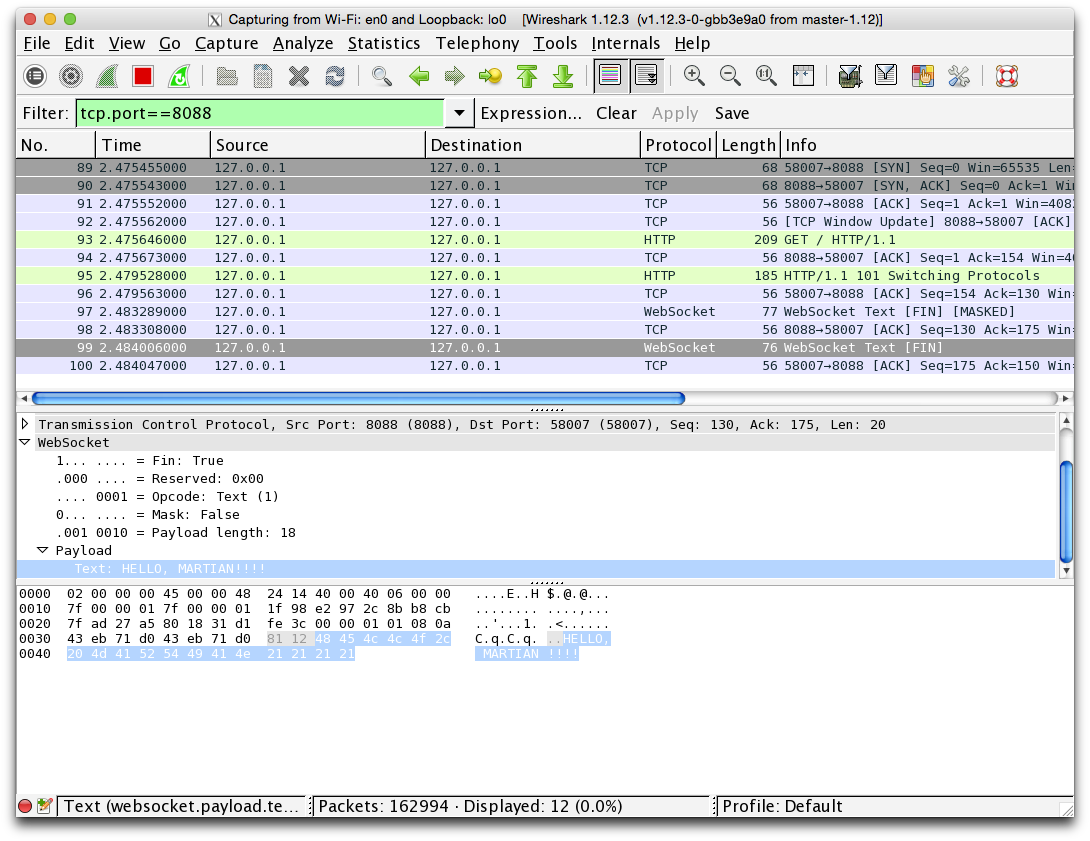Viewport: 1090px width, 841px height.
Task: Save the capture file icon
Action: point(263,76)
